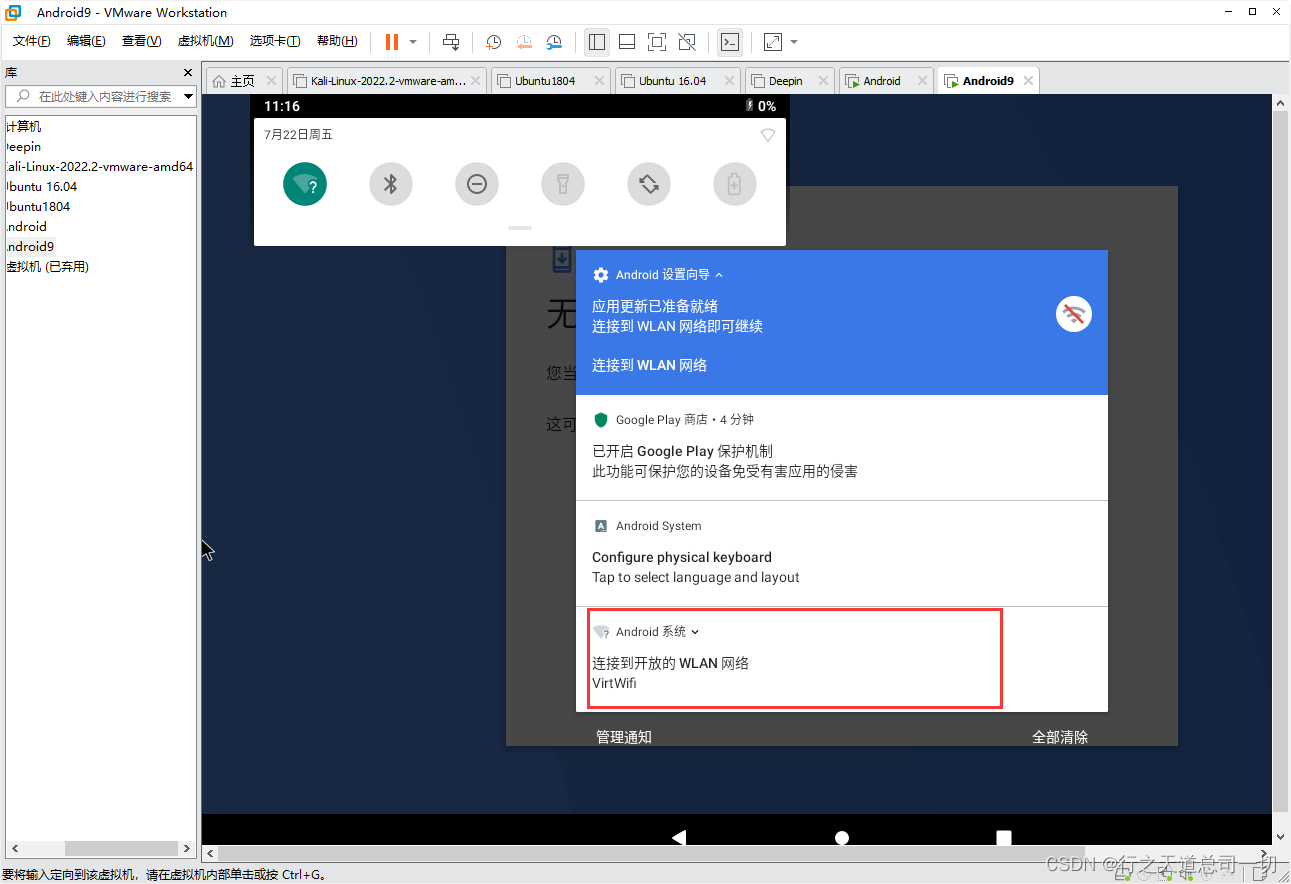Screen dimensions: 1291x884
Task: Tap the Android back navigation button
Action: [x=679, y=838]
